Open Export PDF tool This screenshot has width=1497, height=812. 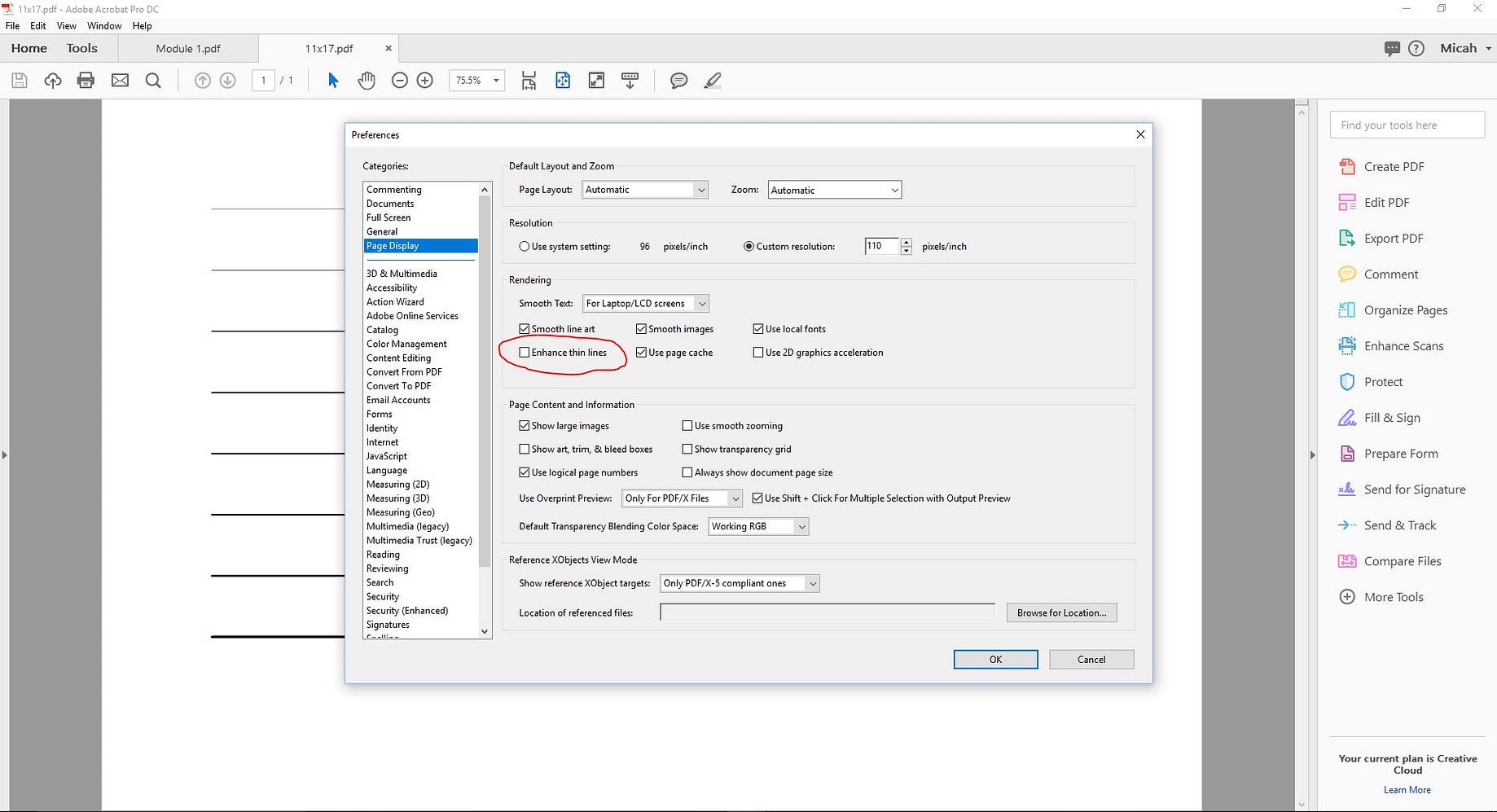tap(1381, 239)
